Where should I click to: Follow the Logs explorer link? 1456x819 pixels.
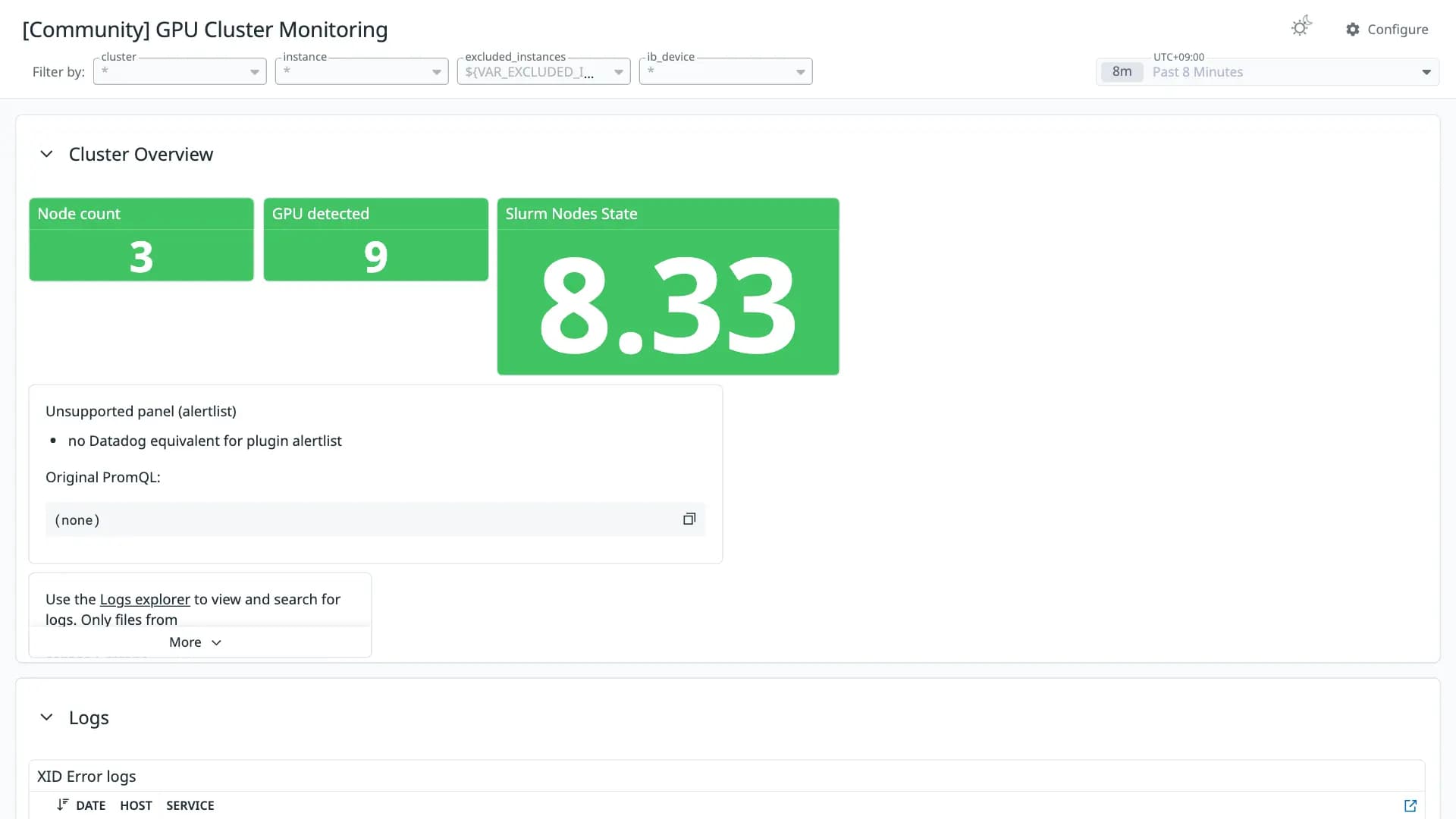coord(145,599)
